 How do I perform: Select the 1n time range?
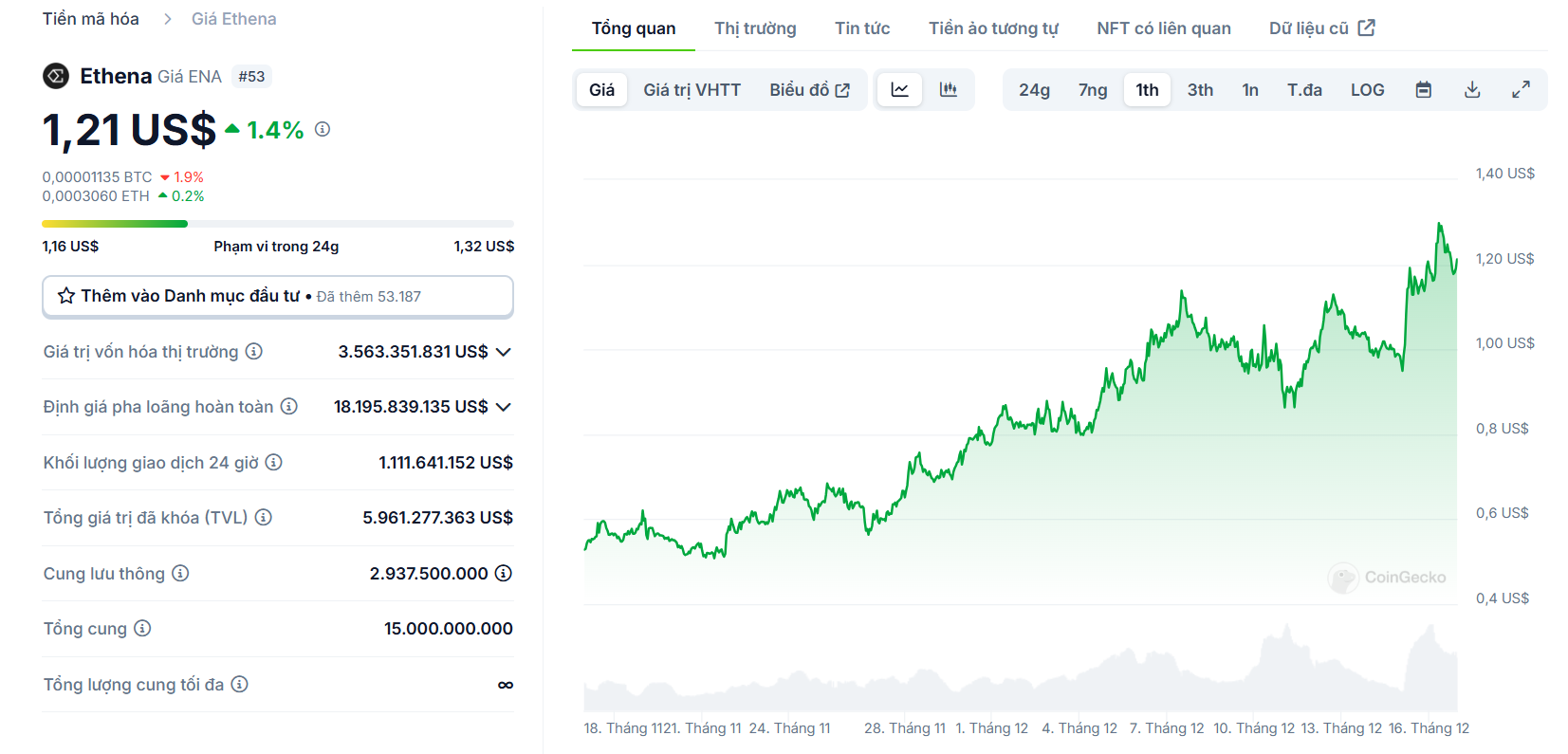tap(1250, 90)
